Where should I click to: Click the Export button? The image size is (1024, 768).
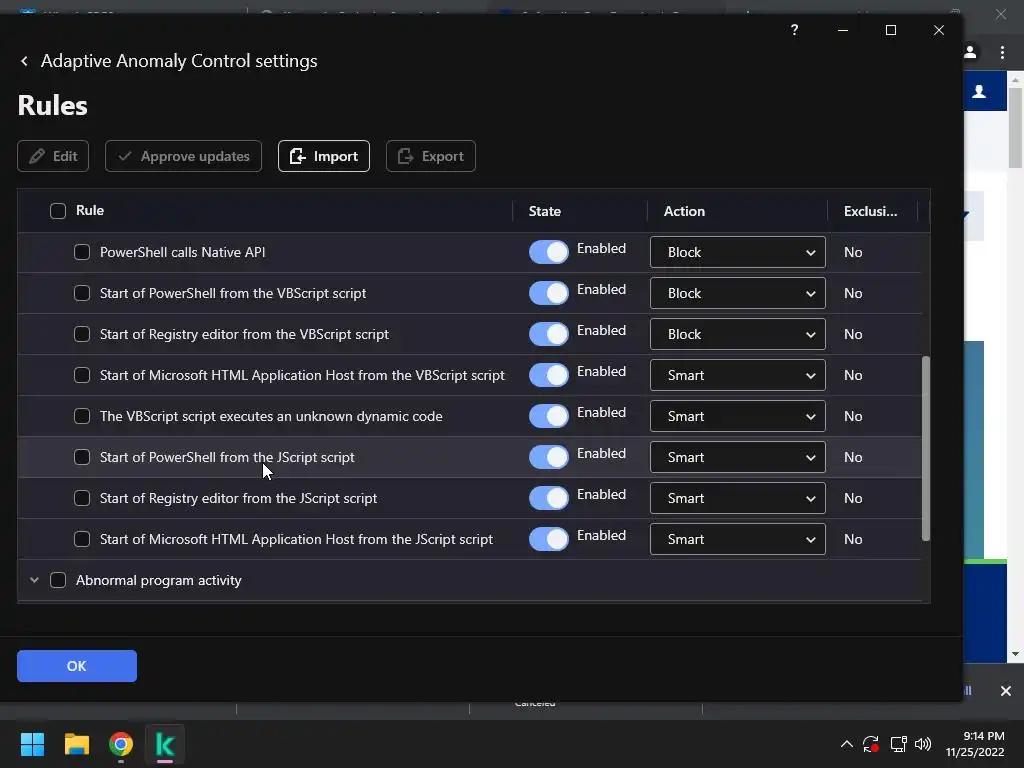(431, 156)
